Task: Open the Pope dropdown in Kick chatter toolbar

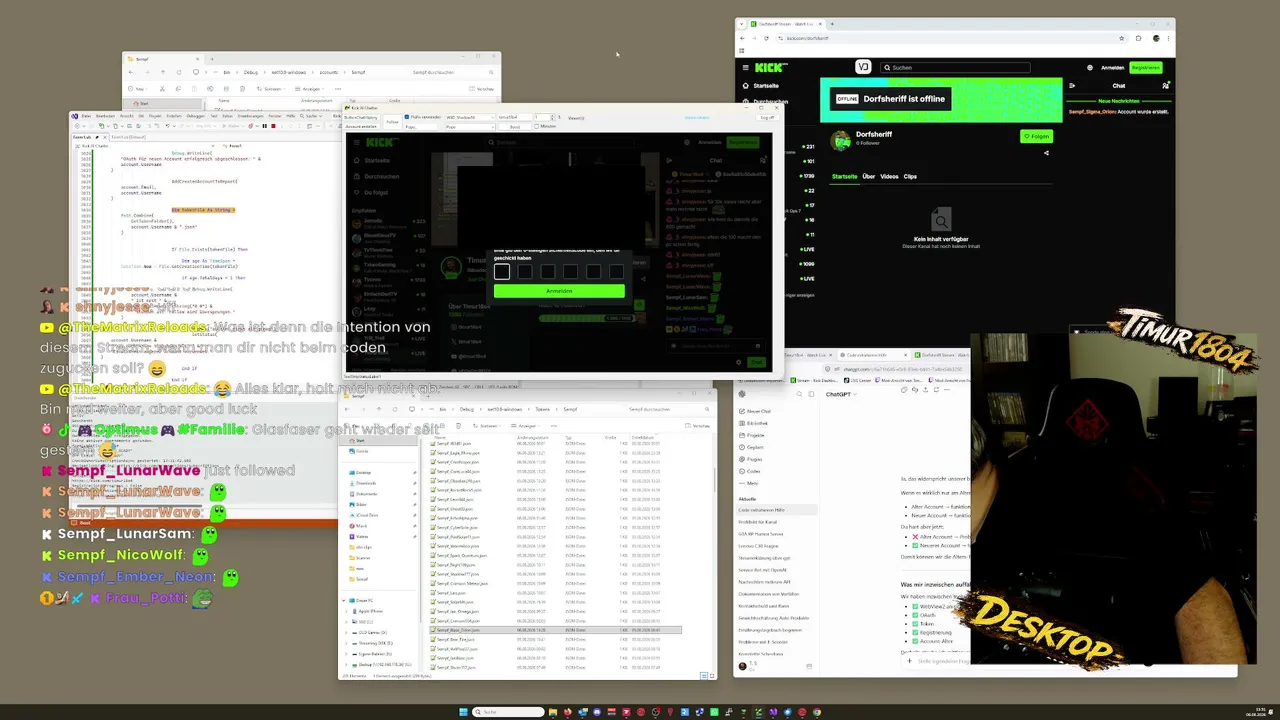Action: tap(469, 127)
